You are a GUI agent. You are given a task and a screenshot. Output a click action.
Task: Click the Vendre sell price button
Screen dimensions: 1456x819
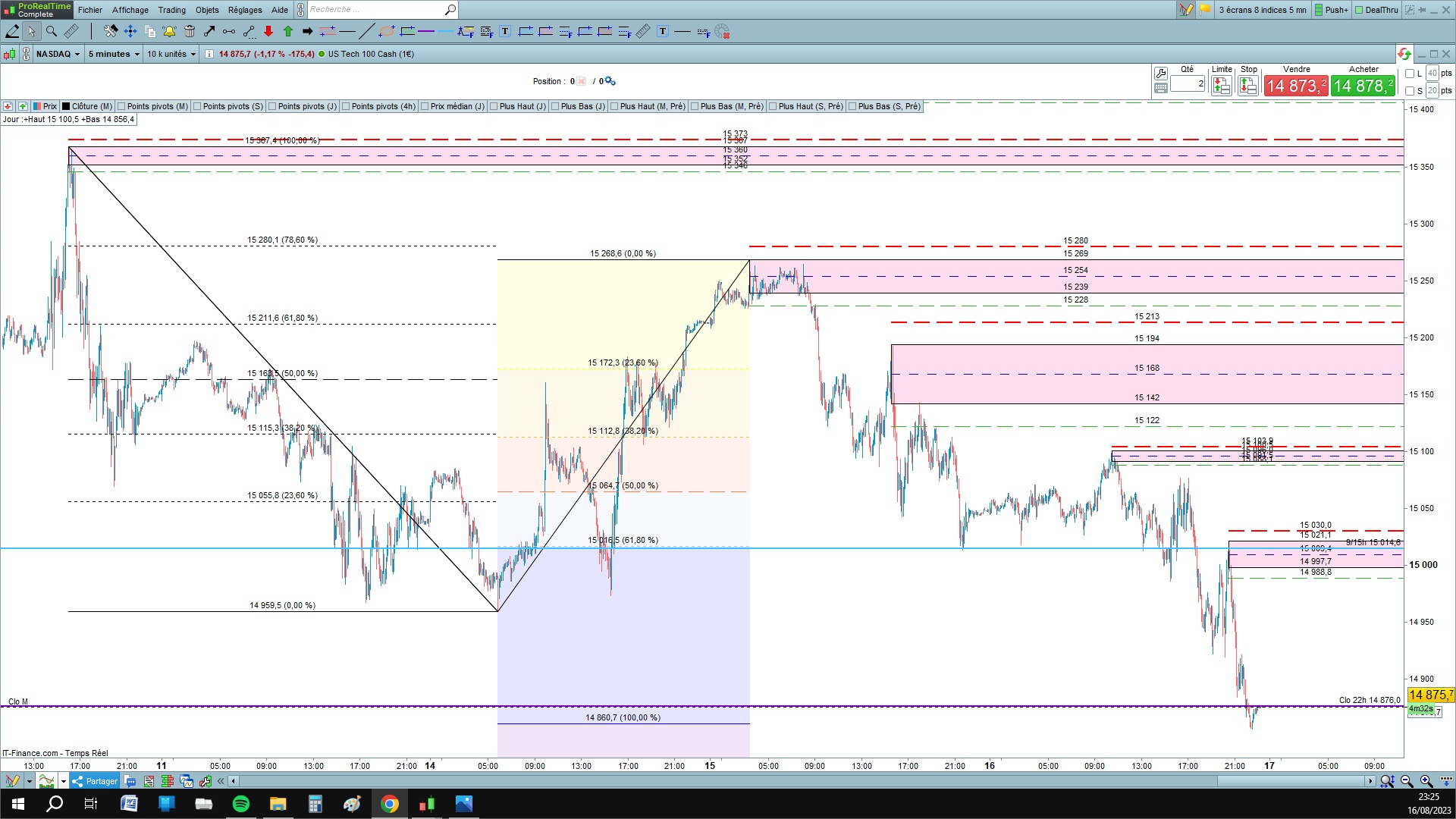[x=1295, y=86]
